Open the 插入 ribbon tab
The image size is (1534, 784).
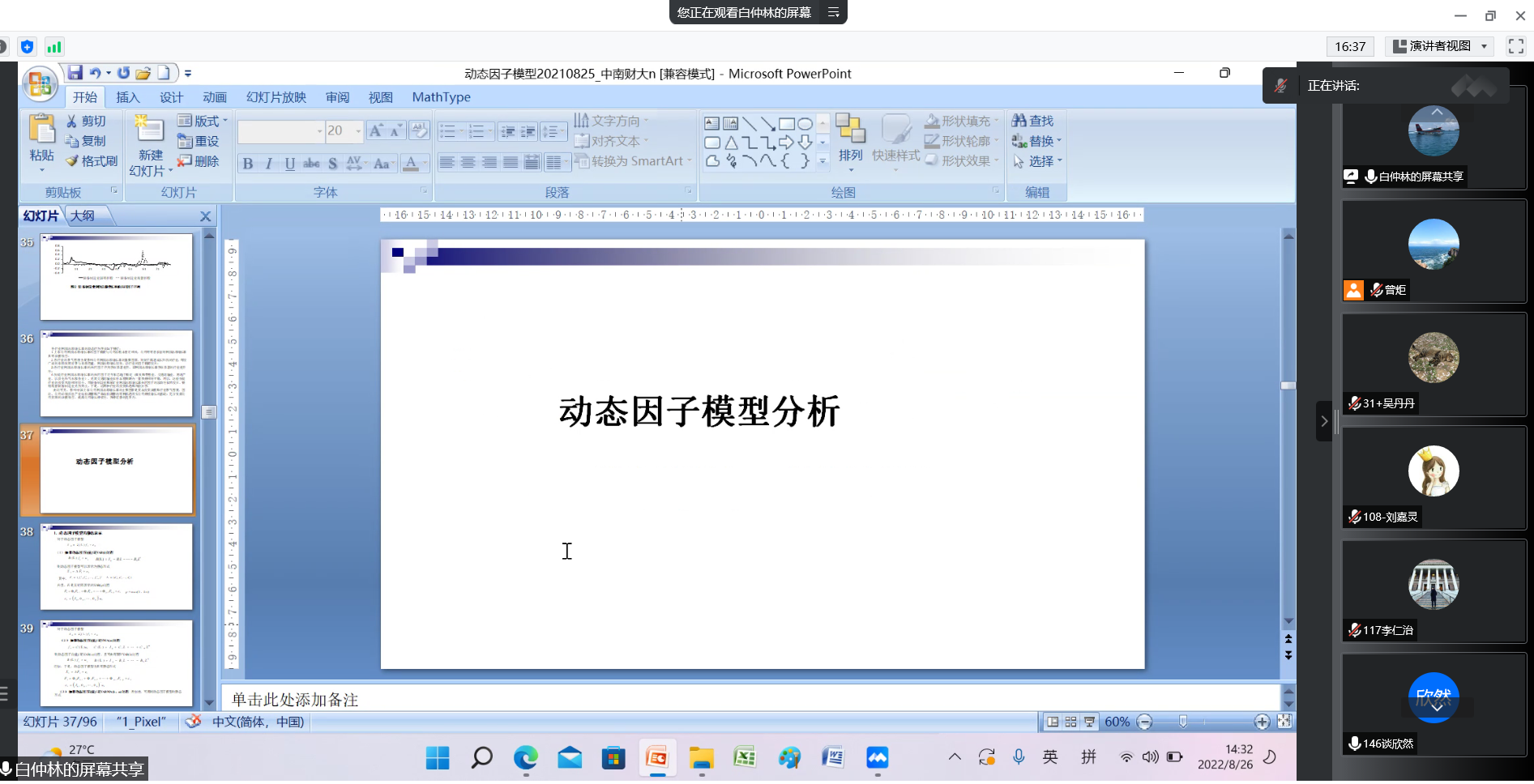pyautogui.click(x=128, y=97)
